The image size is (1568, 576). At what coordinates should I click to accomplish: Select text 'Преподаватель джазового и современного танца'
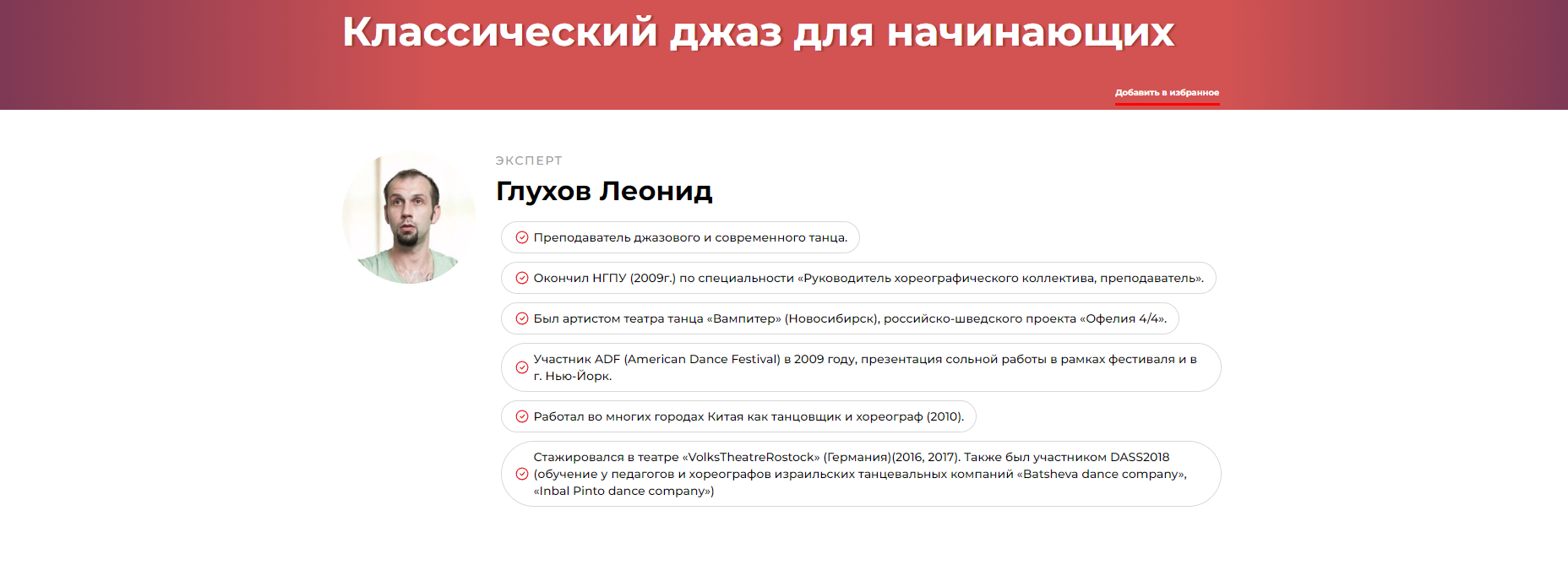point(690,237)
